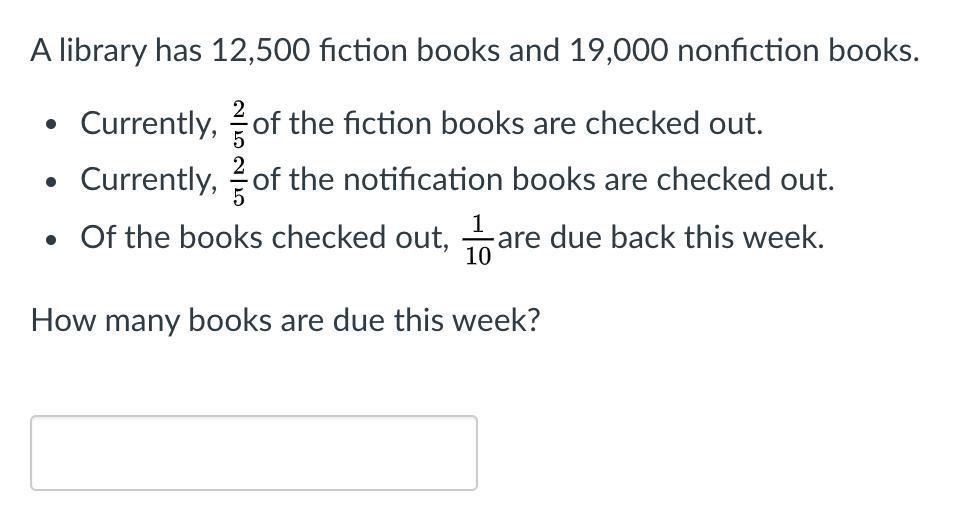980x532 pixels.
Task: Click the empty answer input box
Action: click(x=254, y=453)
